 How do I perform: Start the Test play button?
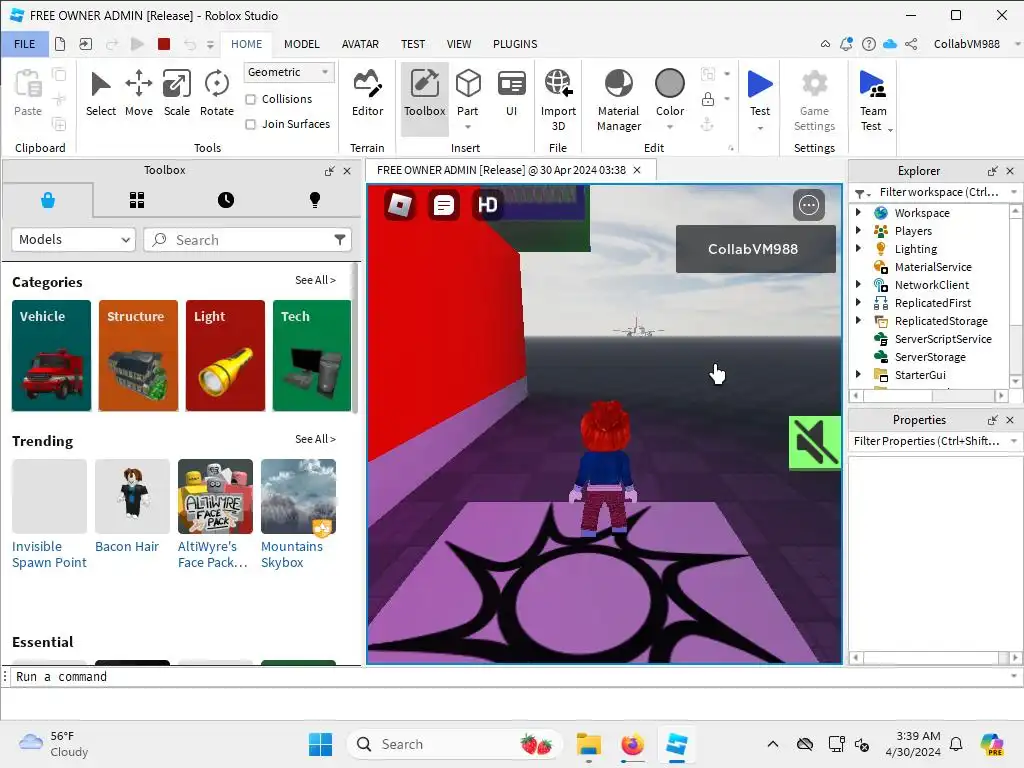pyautogui.click(x=760, y=85)
